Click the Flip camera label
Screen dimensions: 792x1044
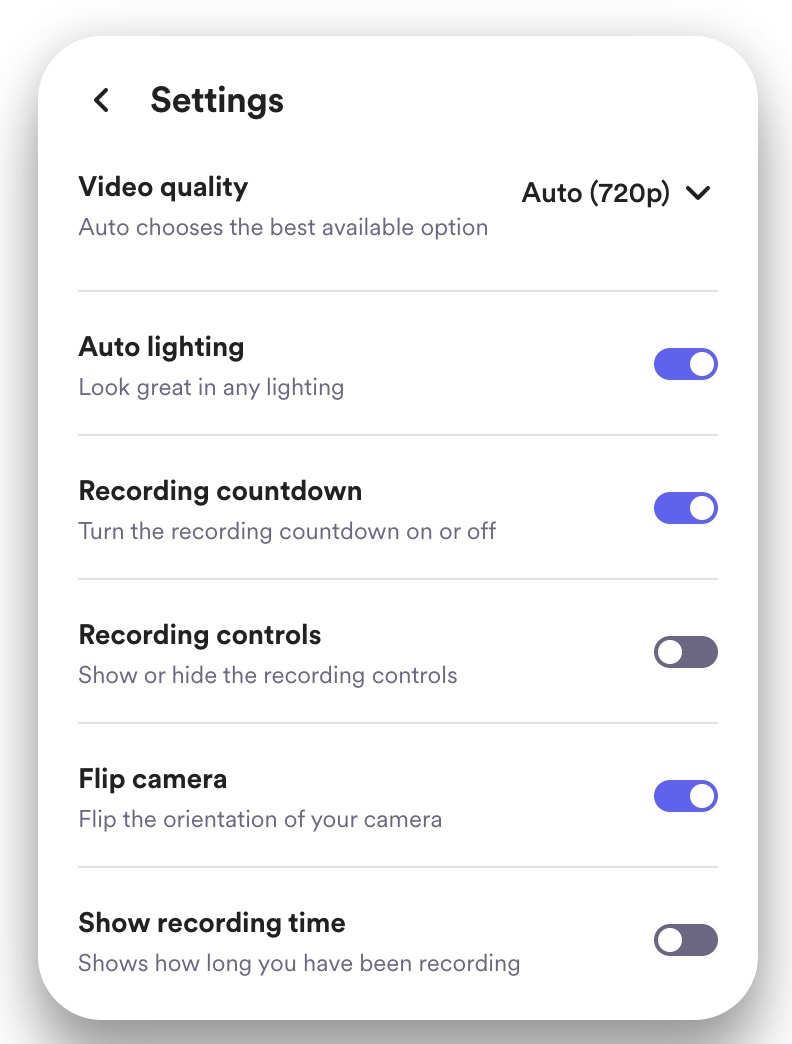tap(153, 779)
